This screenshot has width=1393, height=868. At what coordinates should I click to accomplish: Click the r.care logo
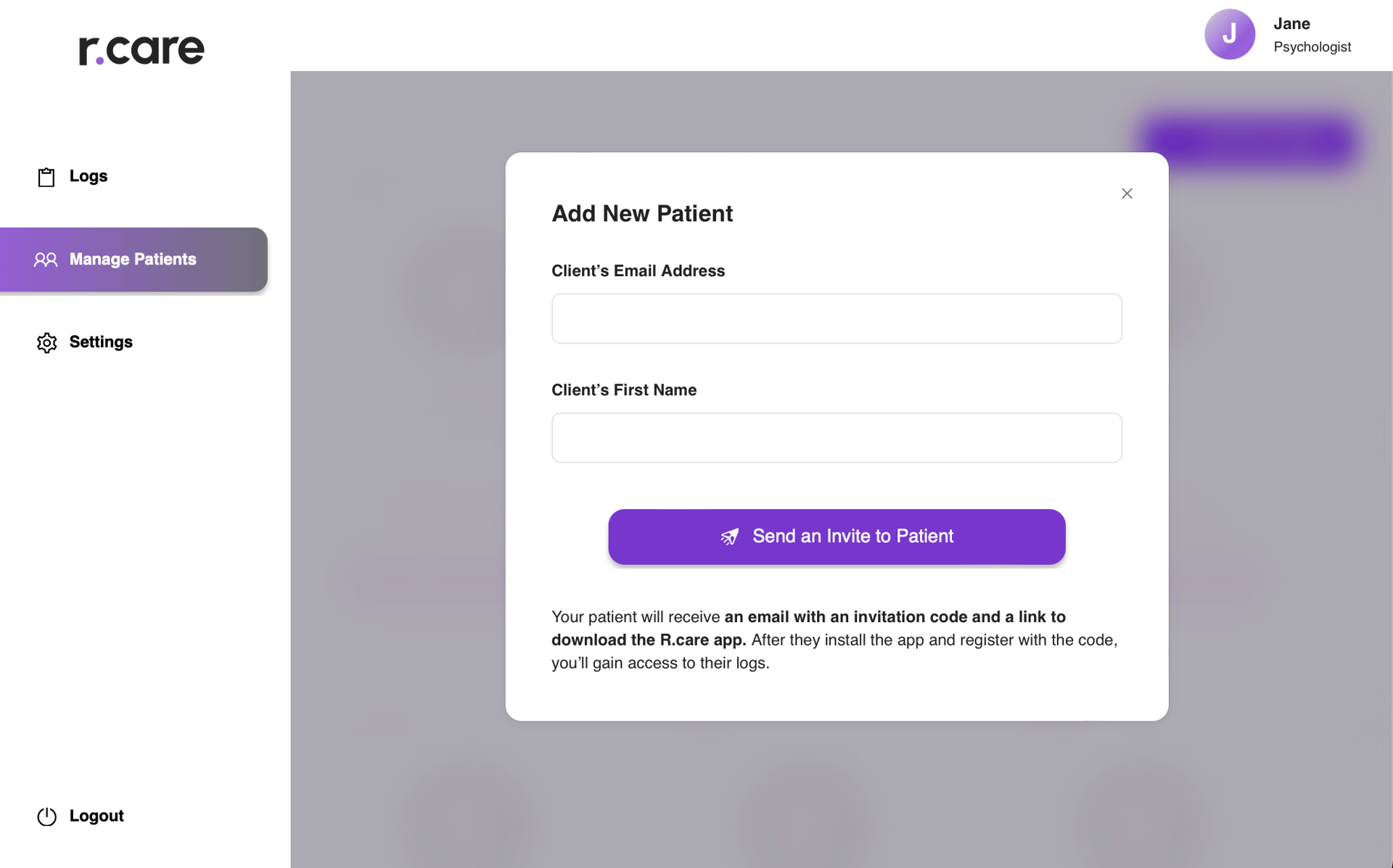pos(141,50)
